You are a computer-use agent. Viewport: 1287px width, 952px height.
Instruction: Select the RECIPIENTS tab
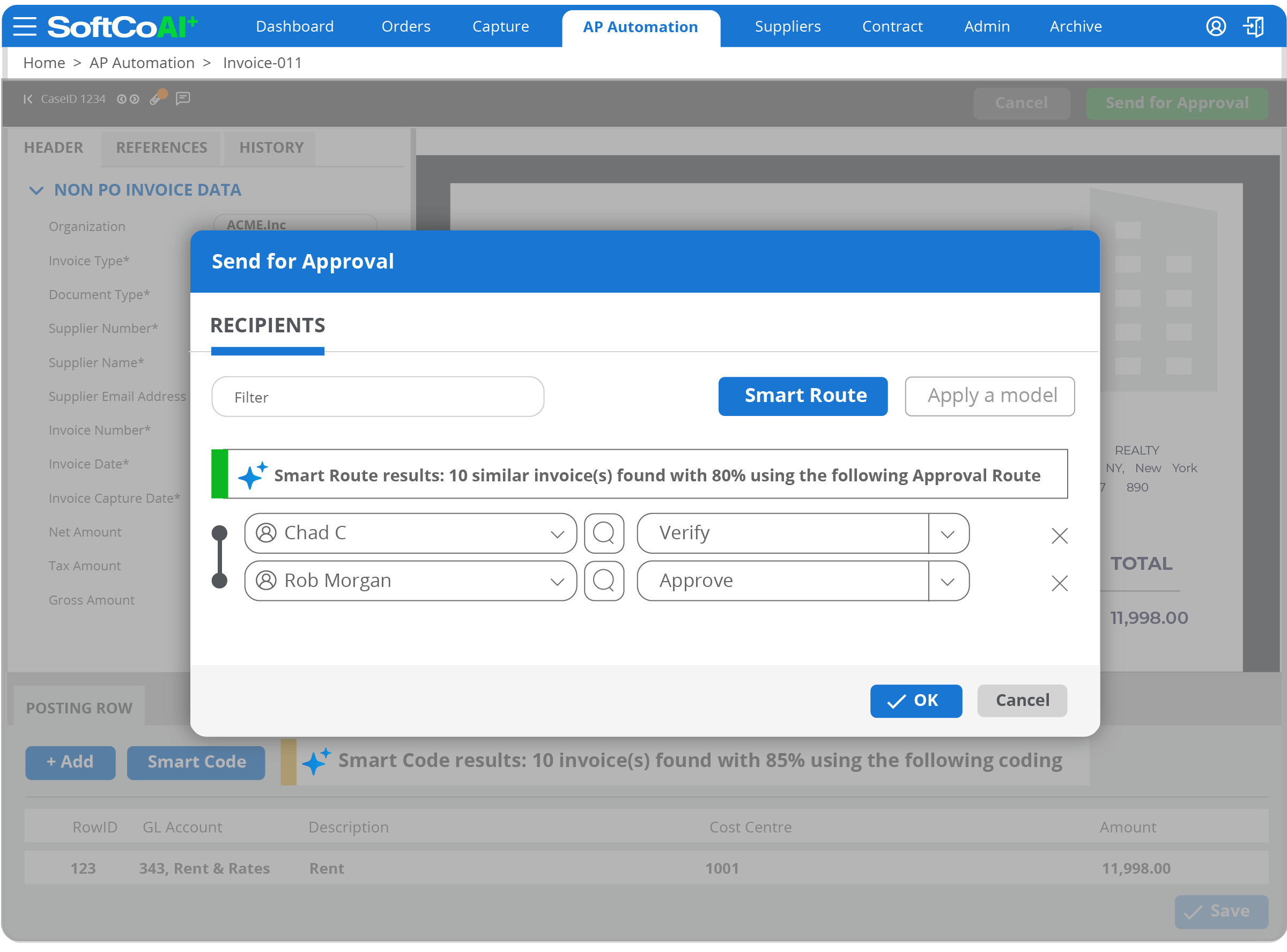(x=268, y=326)
